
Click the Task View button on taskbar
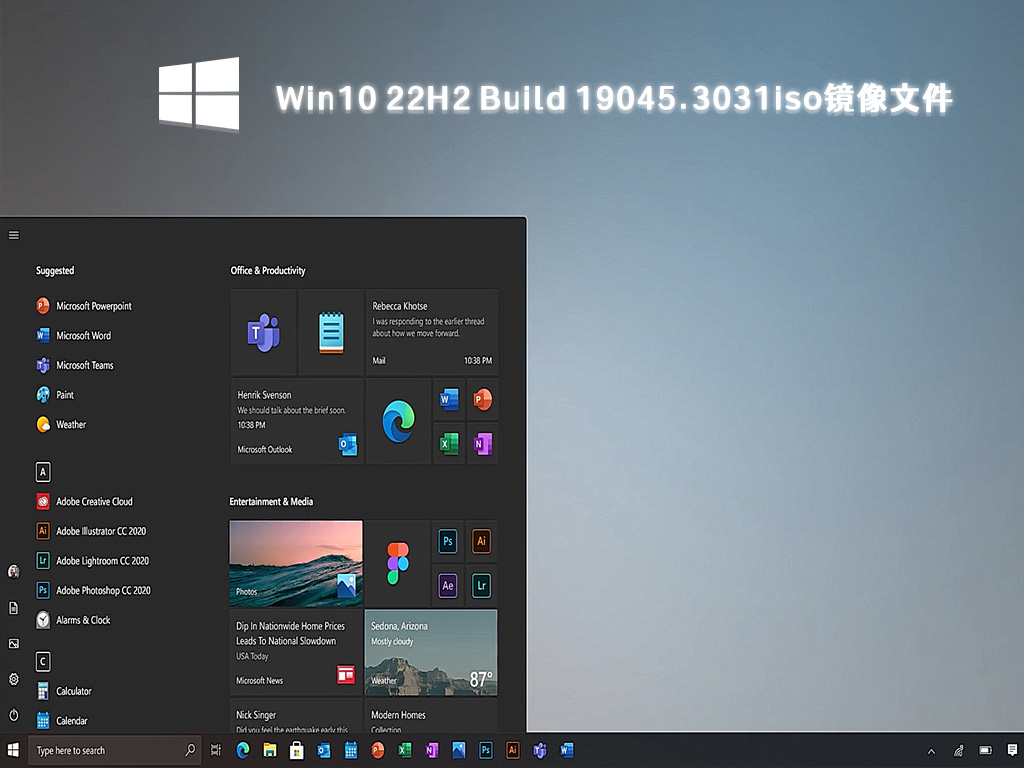point(216,750)
